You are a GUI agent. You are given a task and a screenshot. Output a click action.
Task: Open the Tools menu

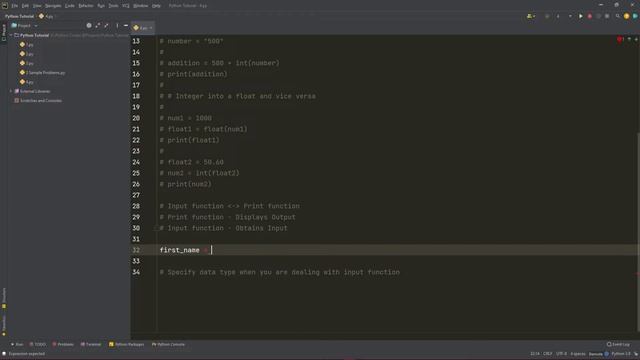click(x=113, y=6)
